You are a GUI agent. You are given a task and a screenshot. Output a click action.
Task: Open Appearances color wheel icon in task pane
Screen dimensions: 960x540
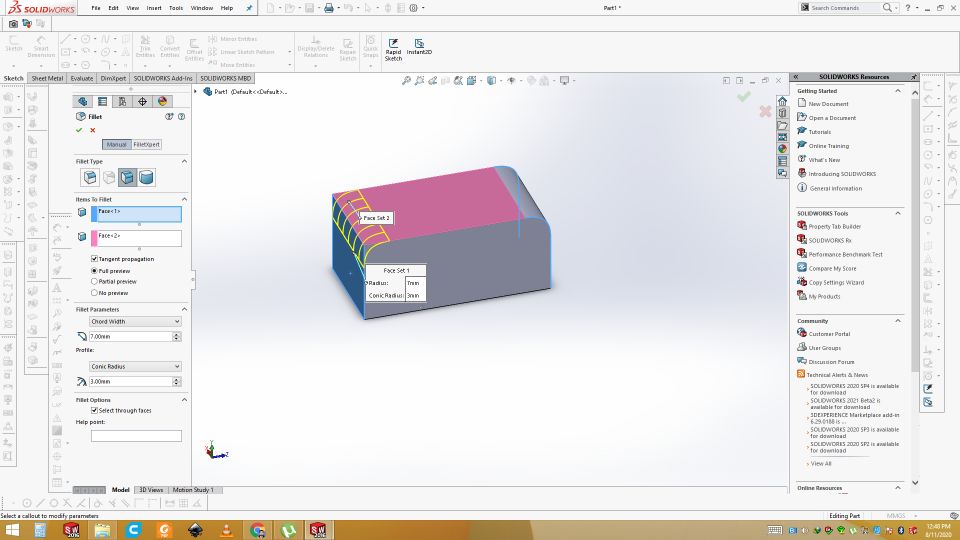[782, 149]
